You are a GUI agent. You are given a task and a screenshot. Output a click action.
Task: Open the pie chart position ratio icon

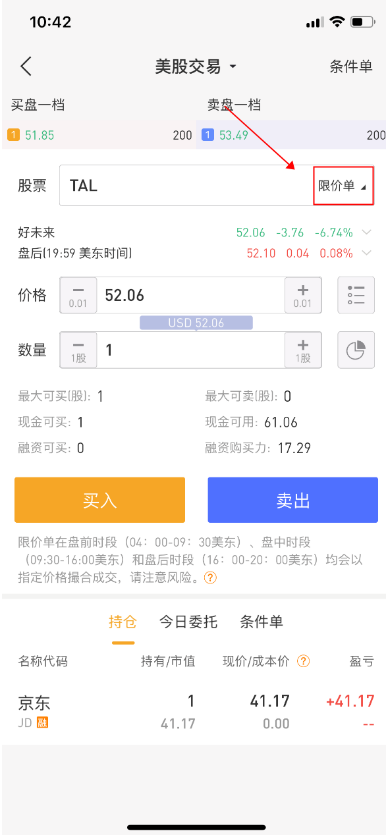[x=356, y=350]
